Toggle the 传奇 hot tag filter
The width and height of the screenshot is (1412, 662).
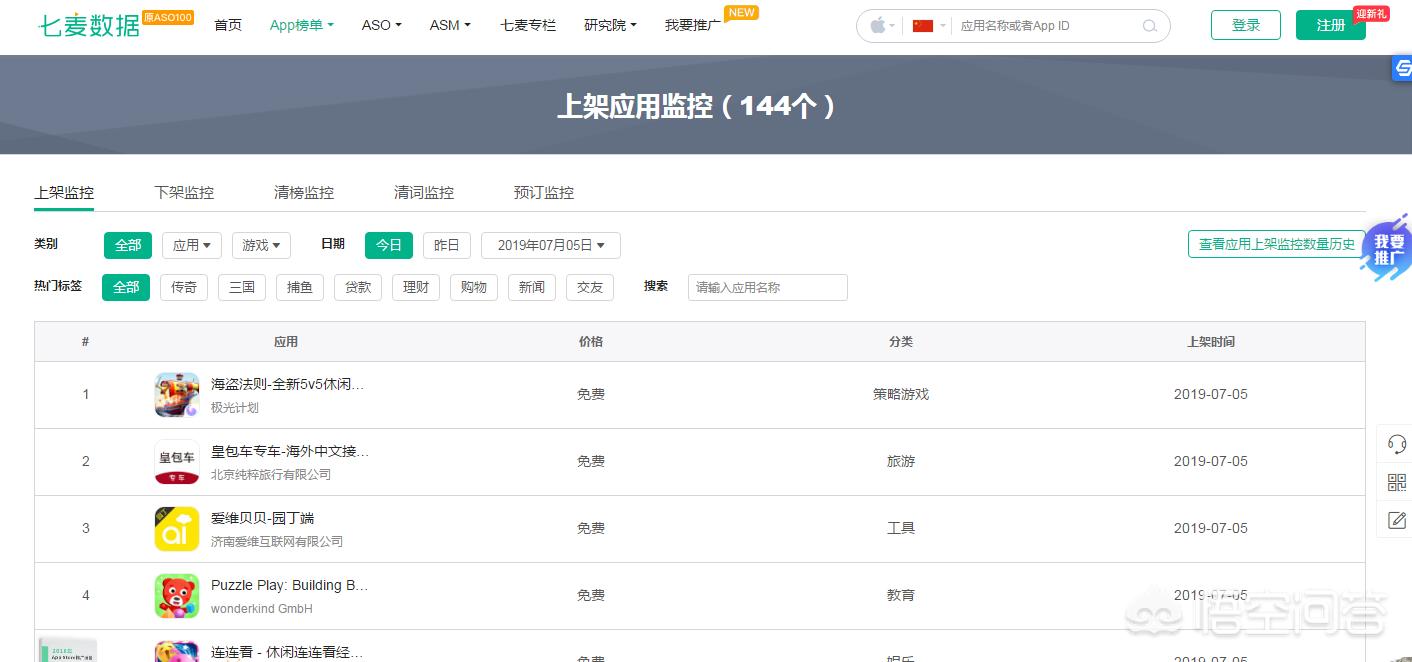point(184,287)
